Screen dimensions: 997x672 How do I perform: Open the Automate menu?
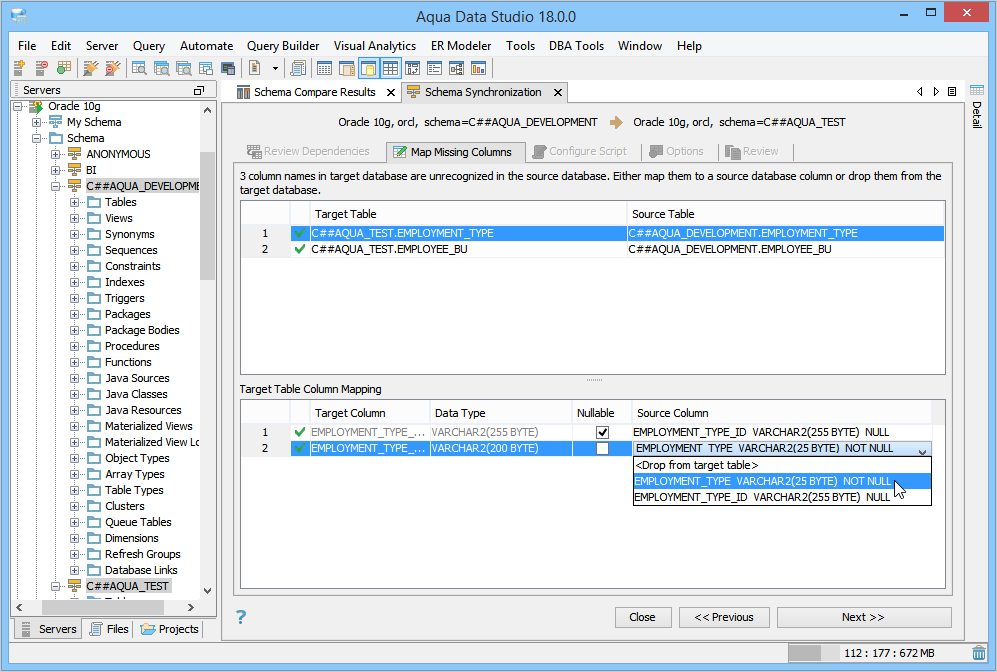click(x=206, y=46)
